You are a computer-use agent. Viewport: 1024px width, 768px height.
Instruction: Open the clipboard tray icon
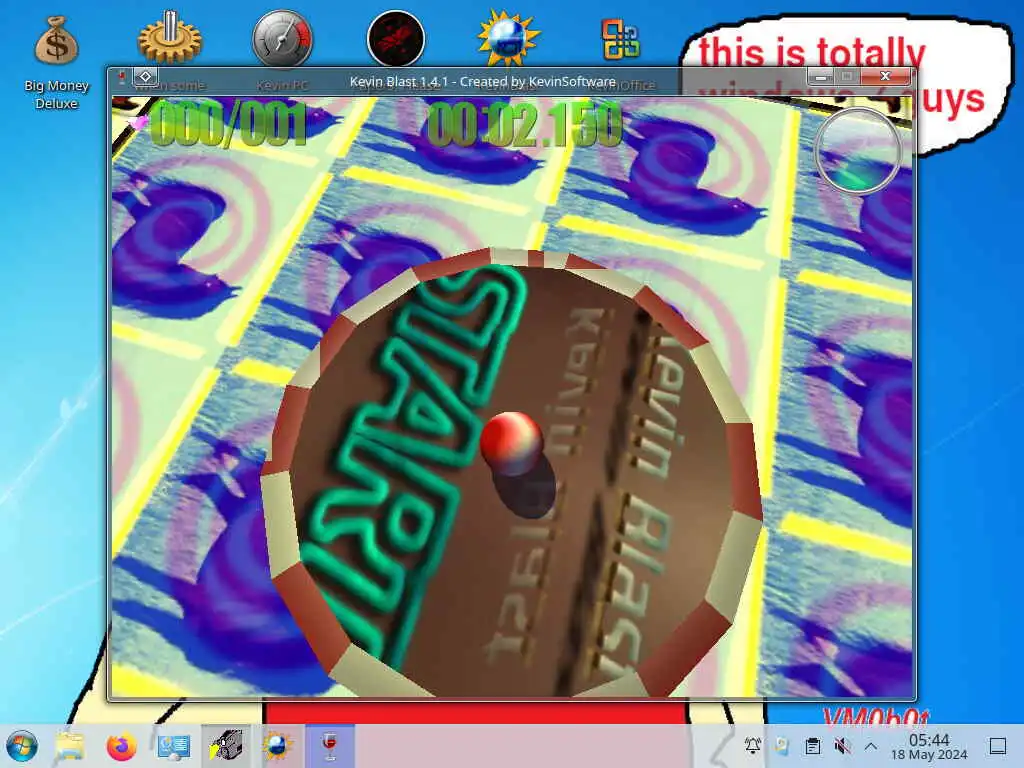tap(812, 745)
